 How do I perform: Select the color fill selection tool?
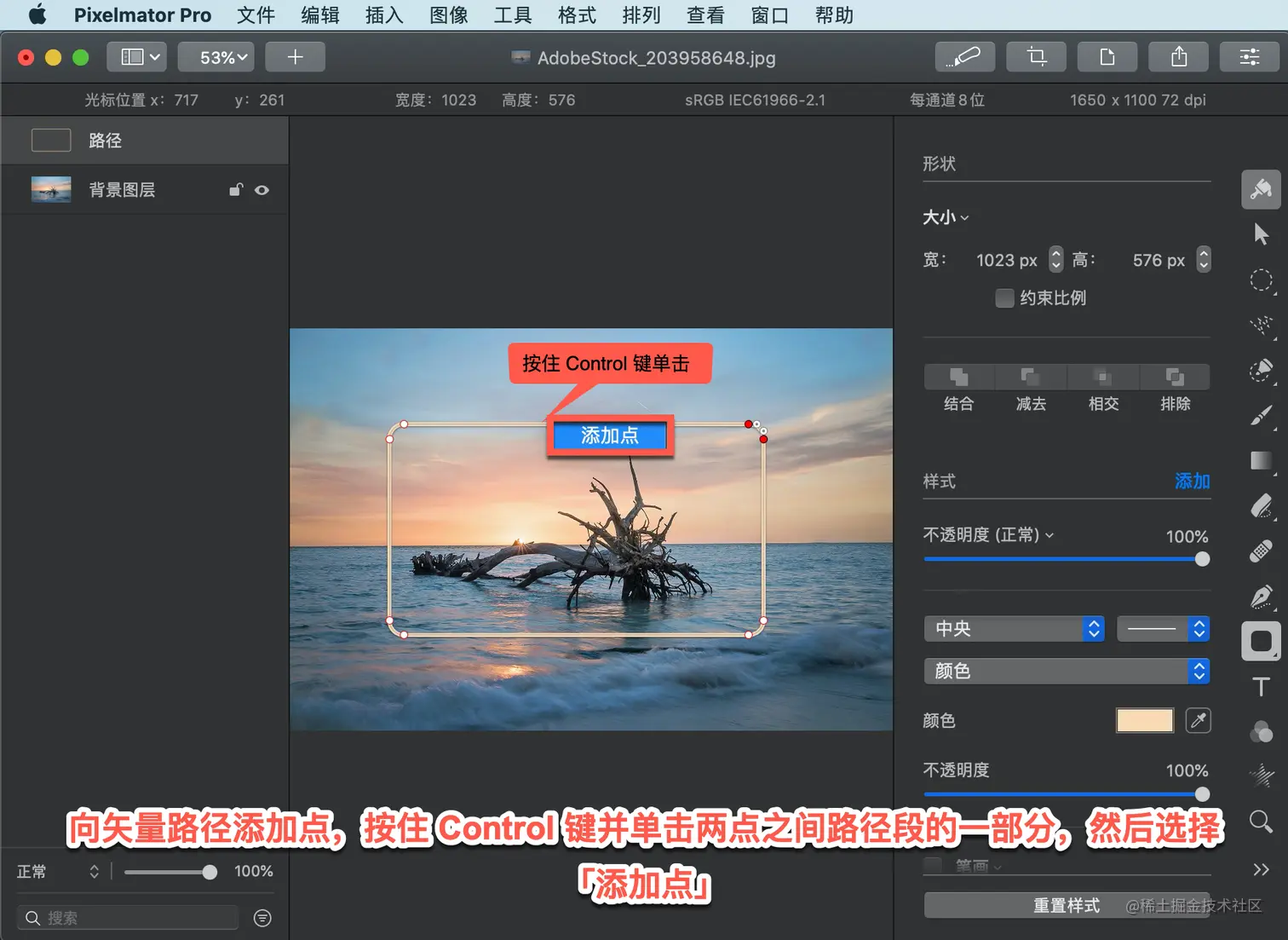(1261, 370)
